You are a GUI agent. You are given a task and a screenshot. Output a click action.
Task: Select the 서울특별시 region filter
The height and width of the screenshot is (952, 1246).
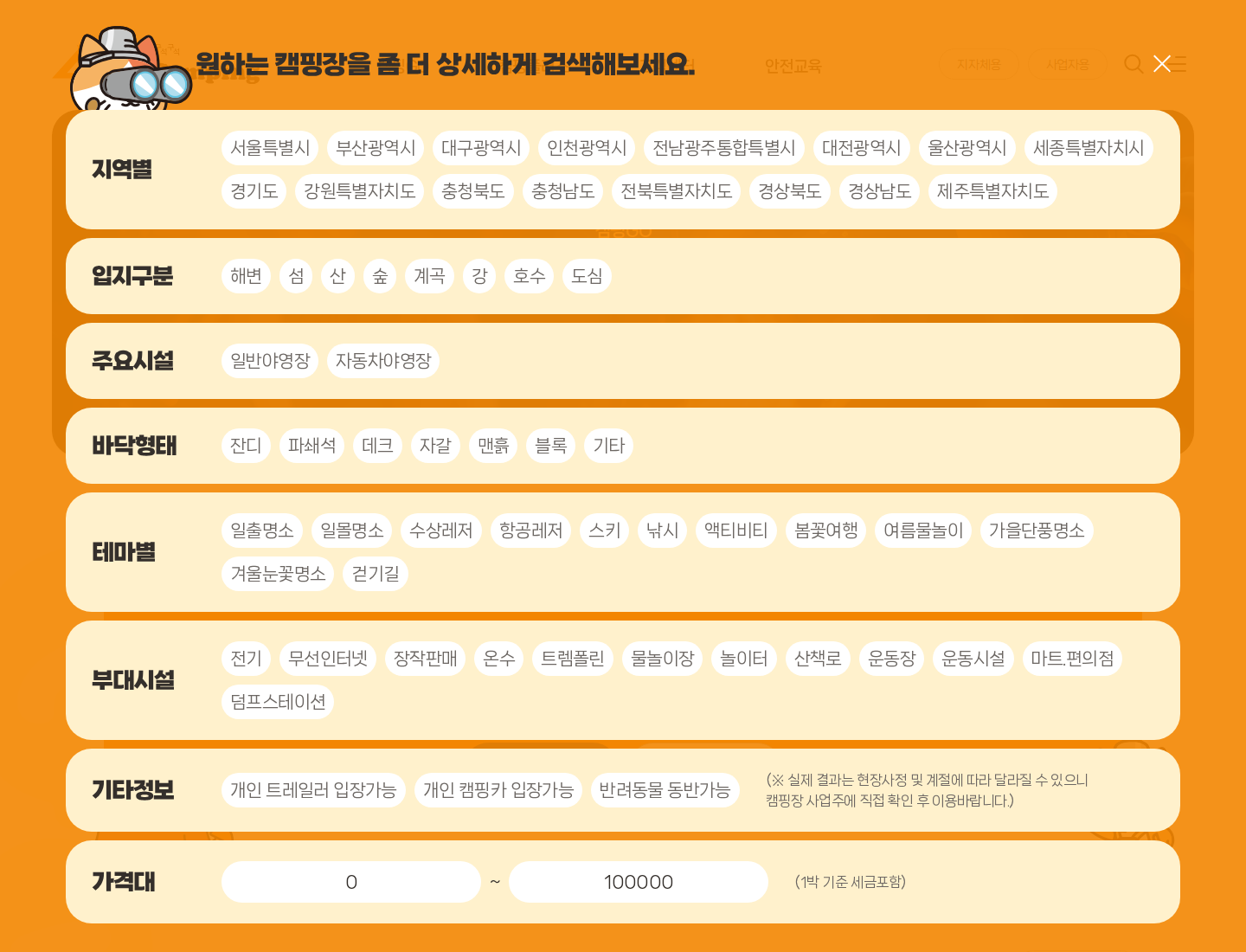click(x=270, y=148)
